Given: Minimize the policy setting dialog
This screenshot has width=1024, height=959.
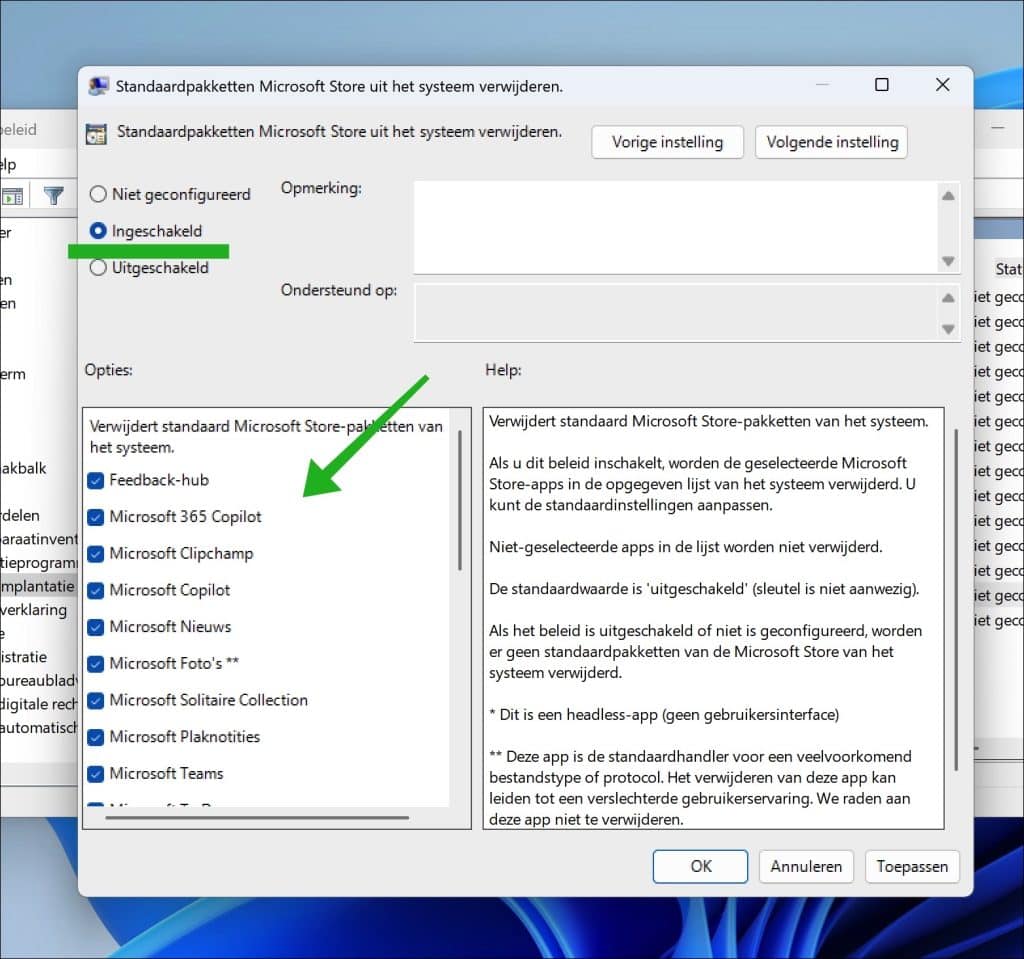Looking at the screenshot, I should point(822,85).
